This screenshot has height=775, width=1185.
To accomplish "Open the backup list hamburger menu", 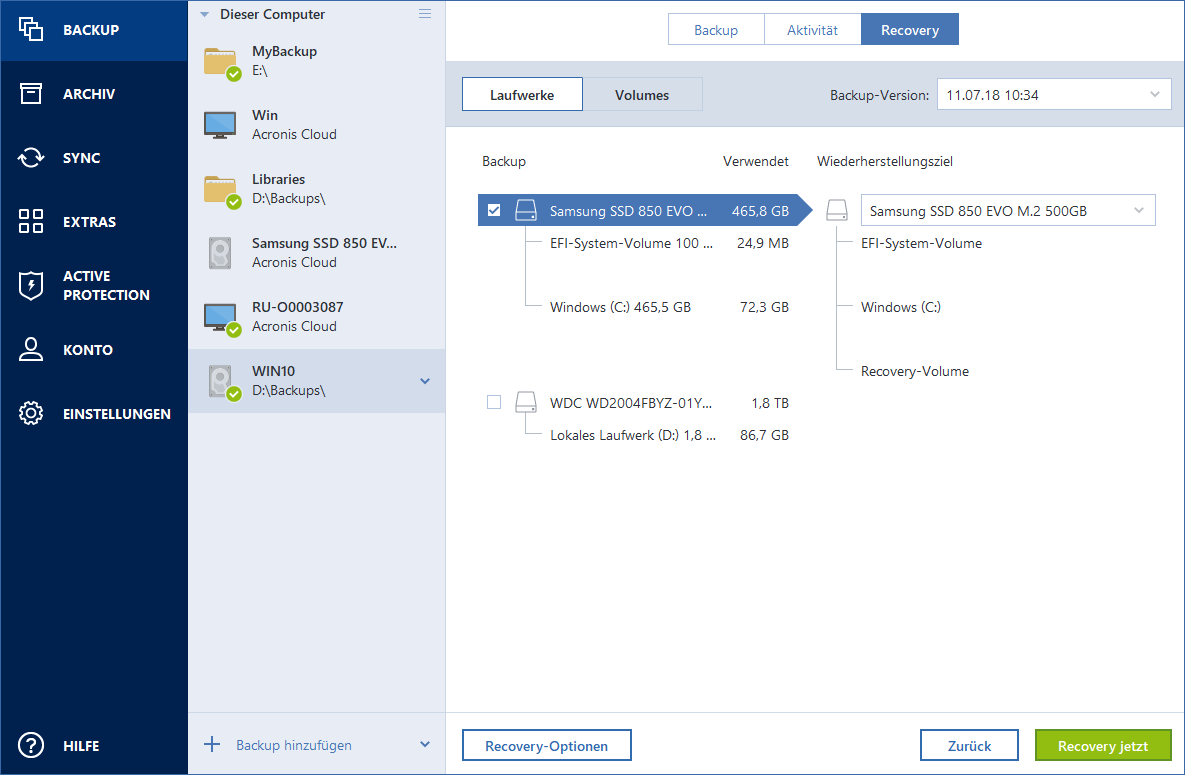I will tap(425, 14).
